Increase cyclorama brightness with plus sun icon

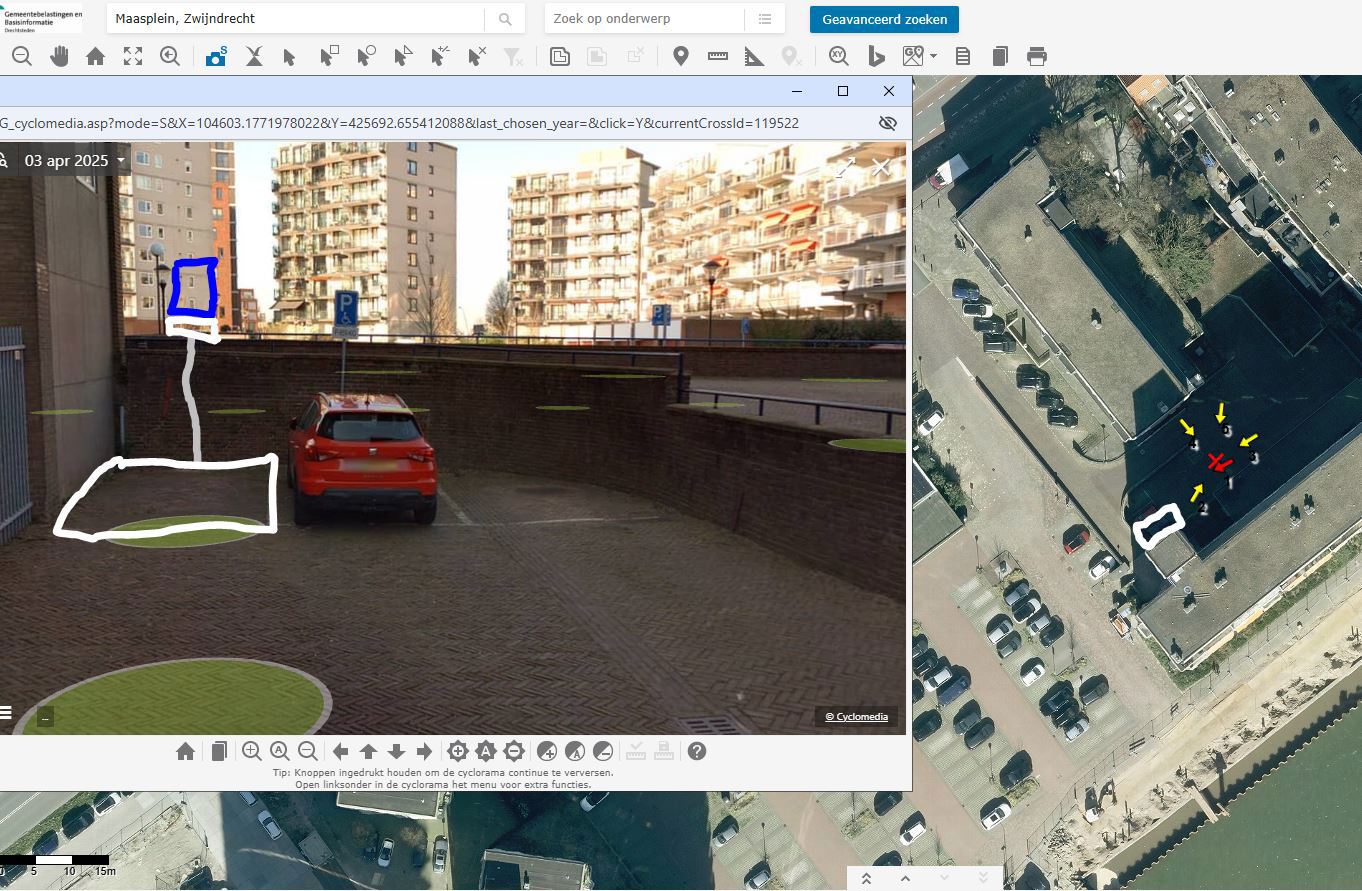point(458,751)
